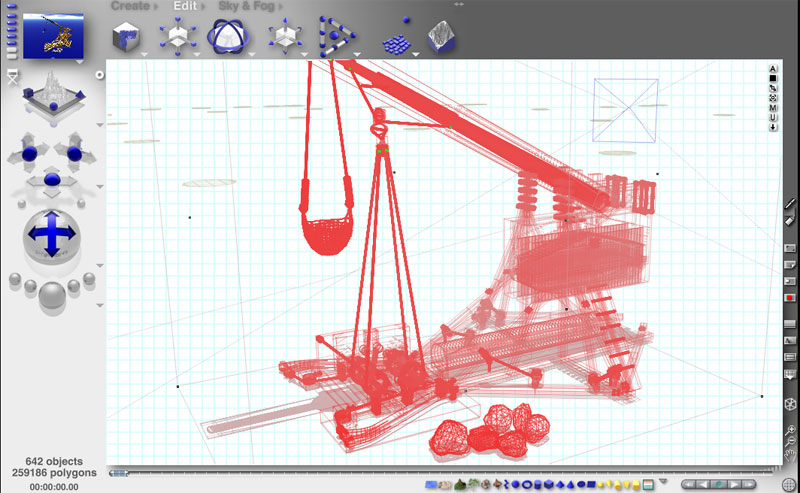Select tori using the blue torus icon
The width and height of the screenshot is (800, 493).
(527, 484)
